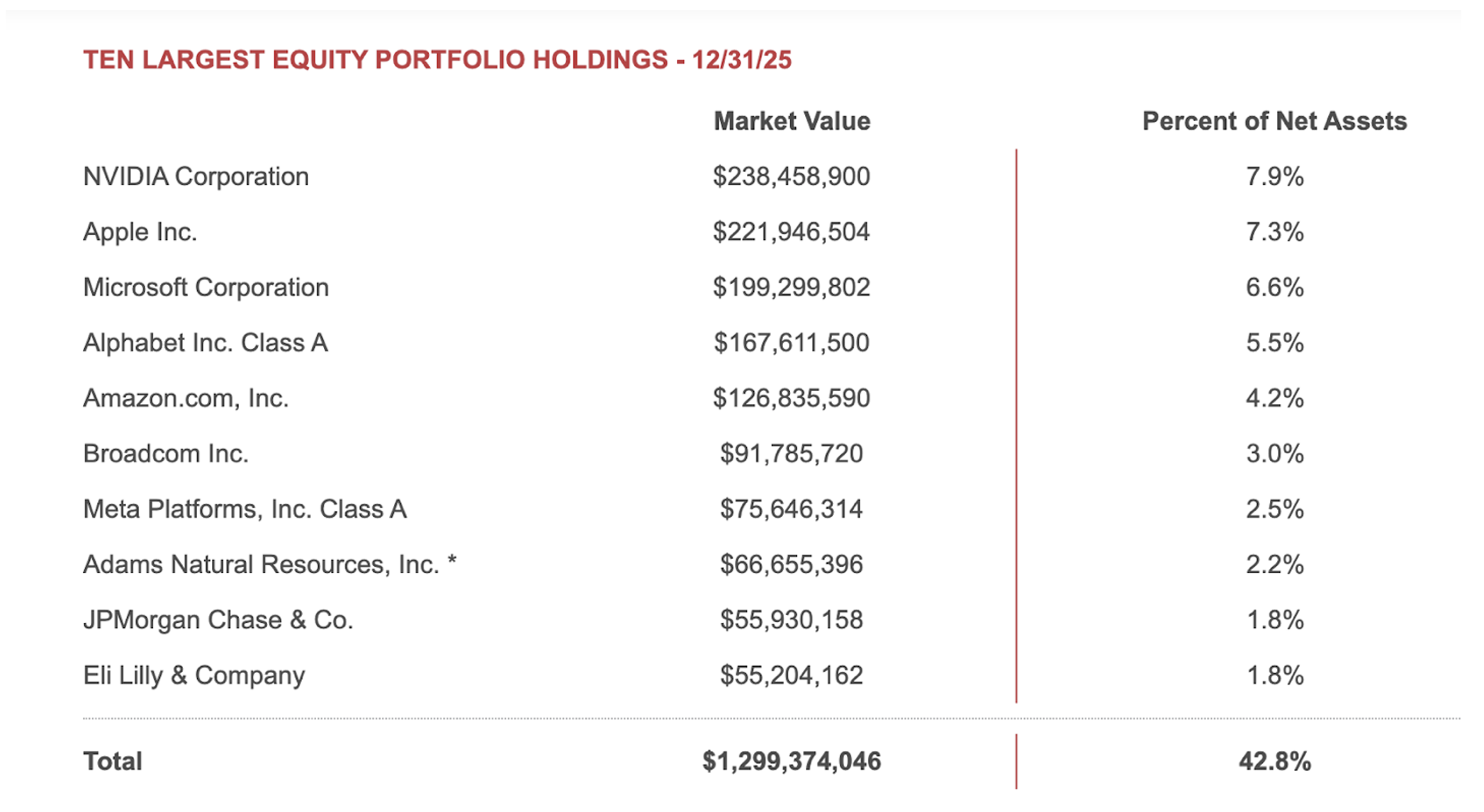Select the JPMorgan Chase & Co. name
The width and height of the screenshot is (1484, 812).
tap(218, 620)
